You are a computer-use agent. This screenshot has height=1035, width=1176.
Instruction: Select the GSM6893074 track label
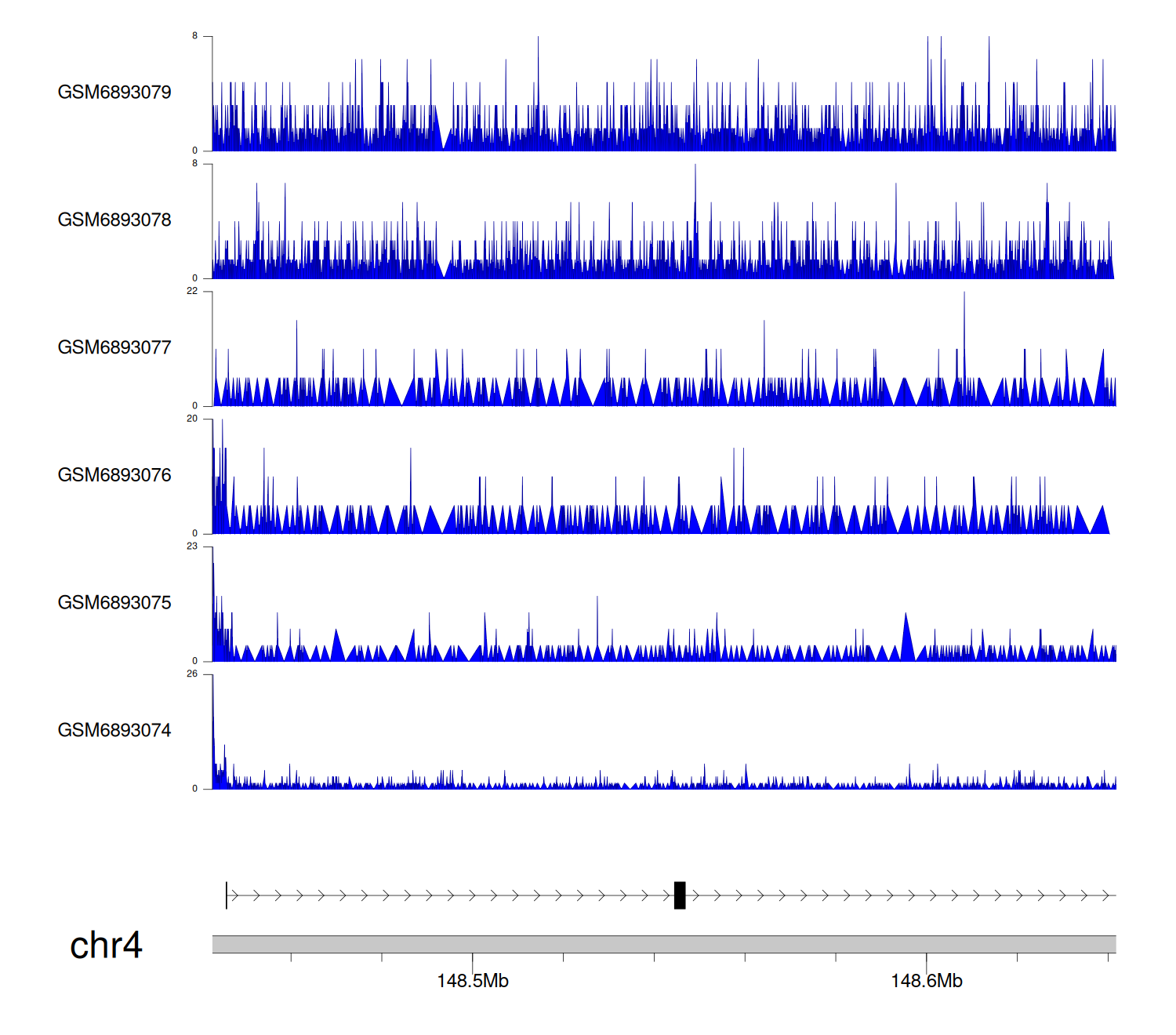click(114, 731)
